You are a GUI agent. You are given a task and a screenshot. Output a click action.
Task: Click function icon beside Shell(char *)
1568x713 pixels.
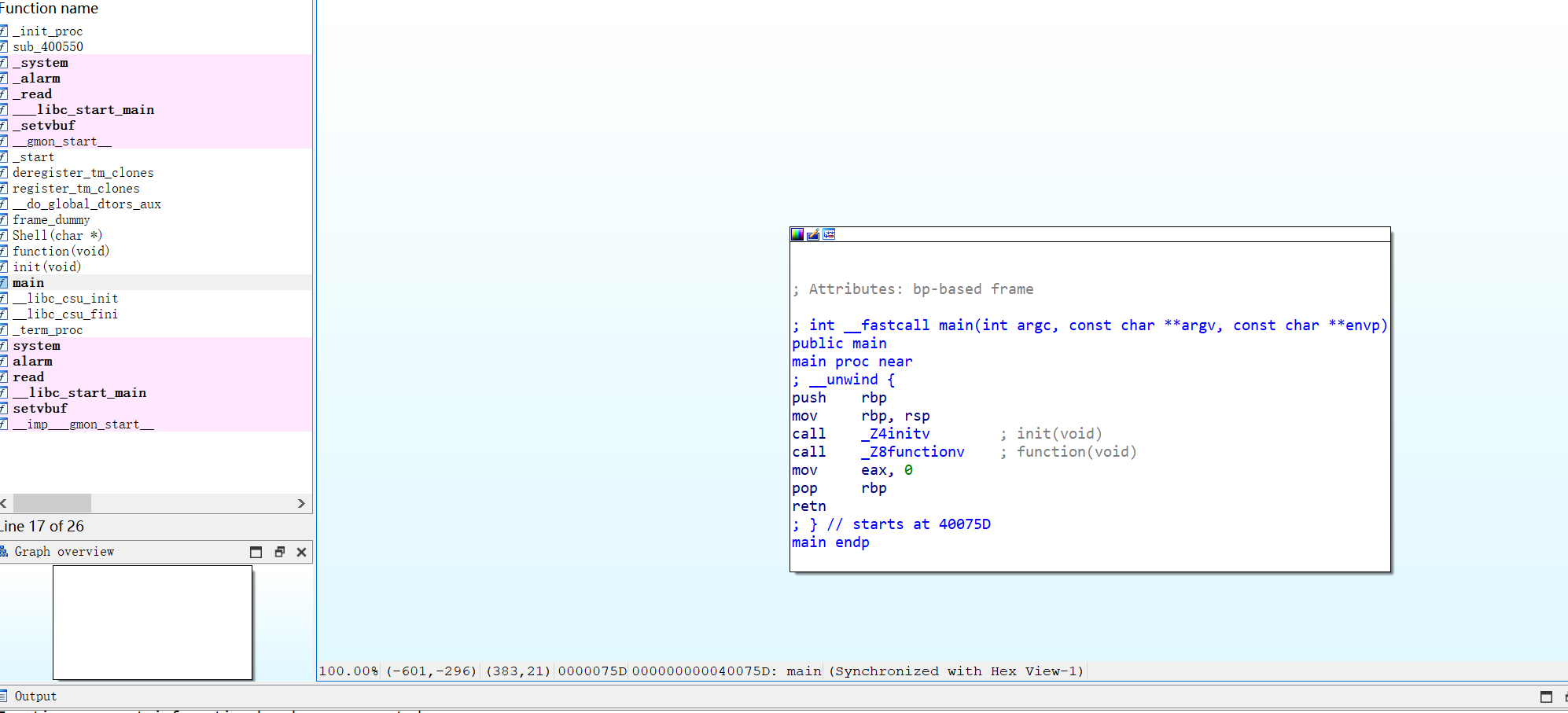coord(4,235)
